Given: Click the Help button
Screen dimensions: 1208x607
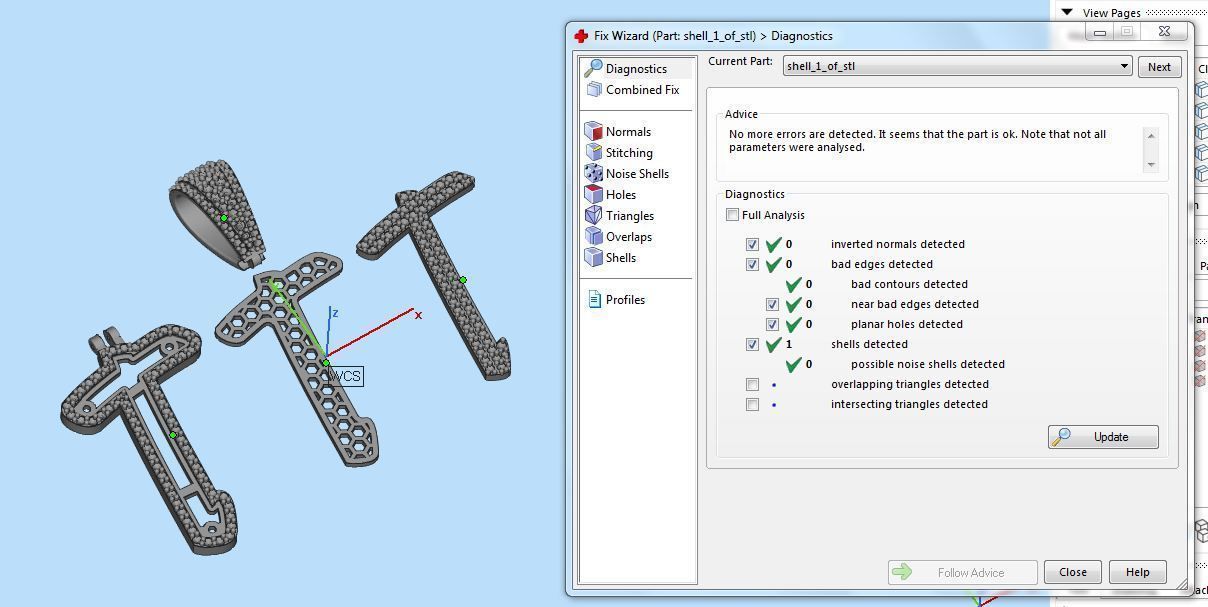Looking at the screenshot, I should coord(1137,572).
